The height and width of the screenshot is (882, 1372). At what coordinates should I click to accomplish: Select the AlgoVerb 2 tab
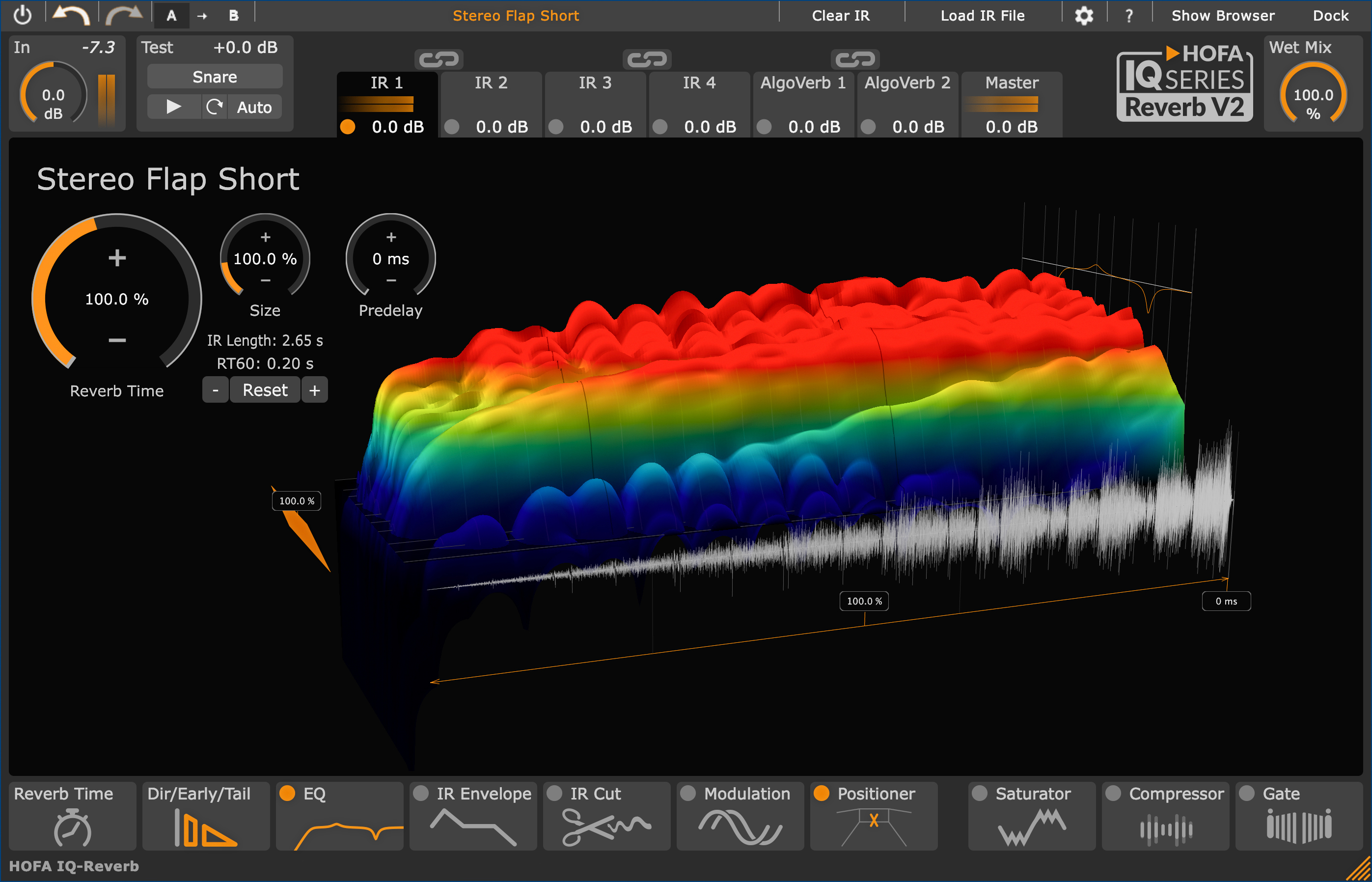click(x=907, y=104)
